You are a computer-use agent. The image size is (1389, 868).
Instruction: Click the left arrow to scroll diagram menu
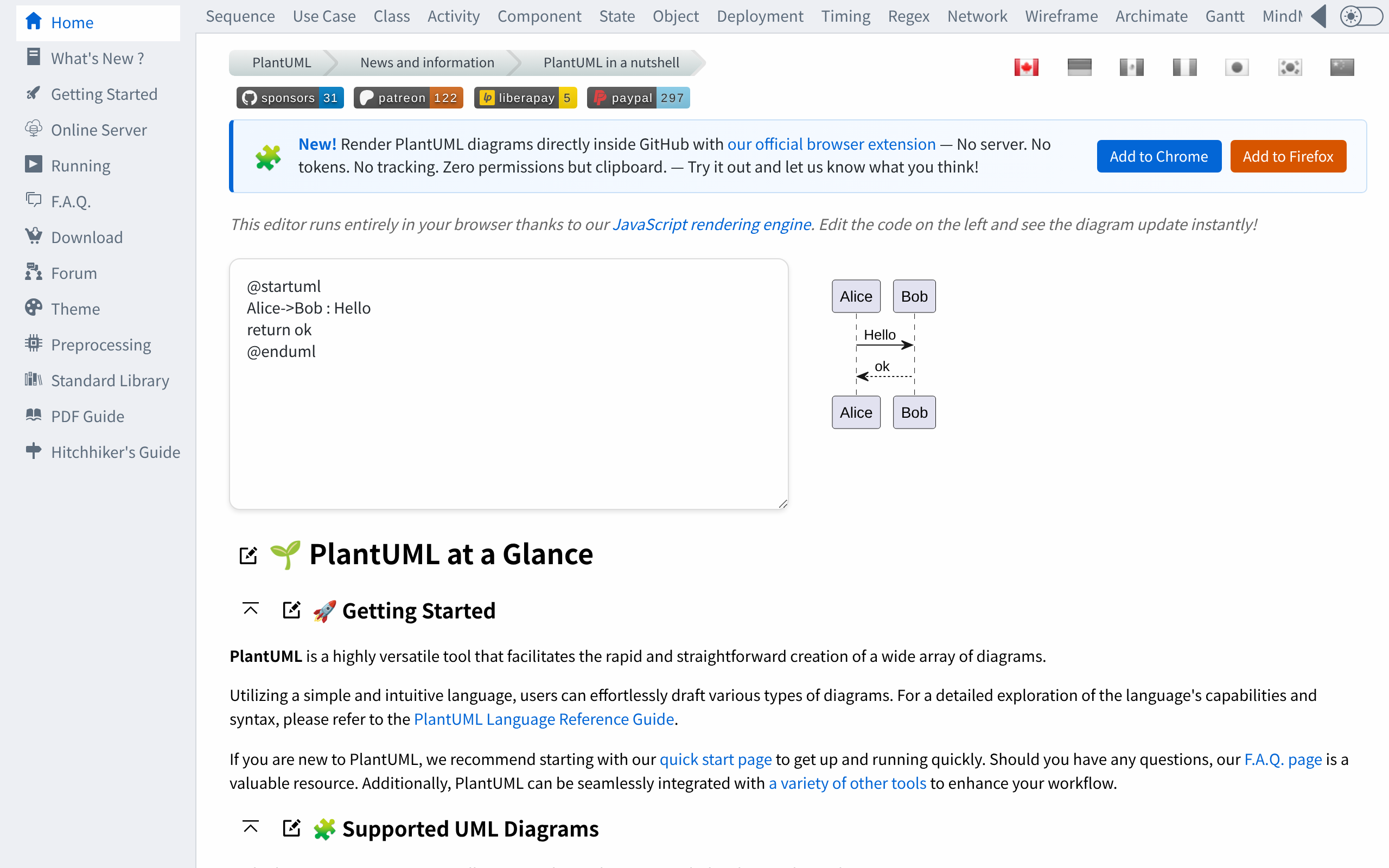click(x=1319, y=16)
